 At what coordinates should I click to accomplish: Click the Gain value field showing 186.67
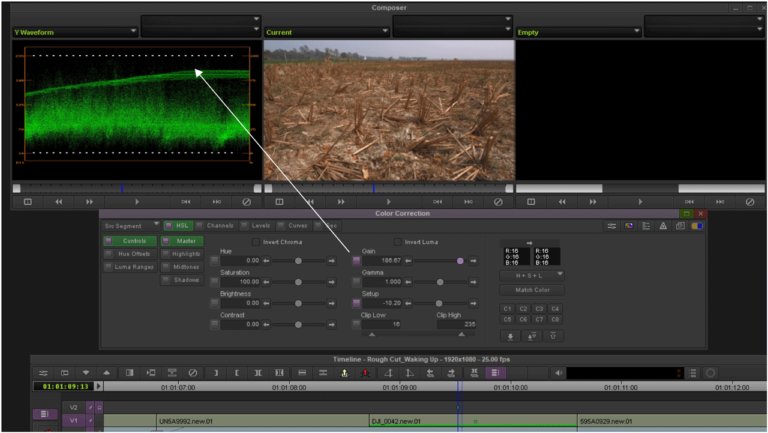tap(382, 261)
